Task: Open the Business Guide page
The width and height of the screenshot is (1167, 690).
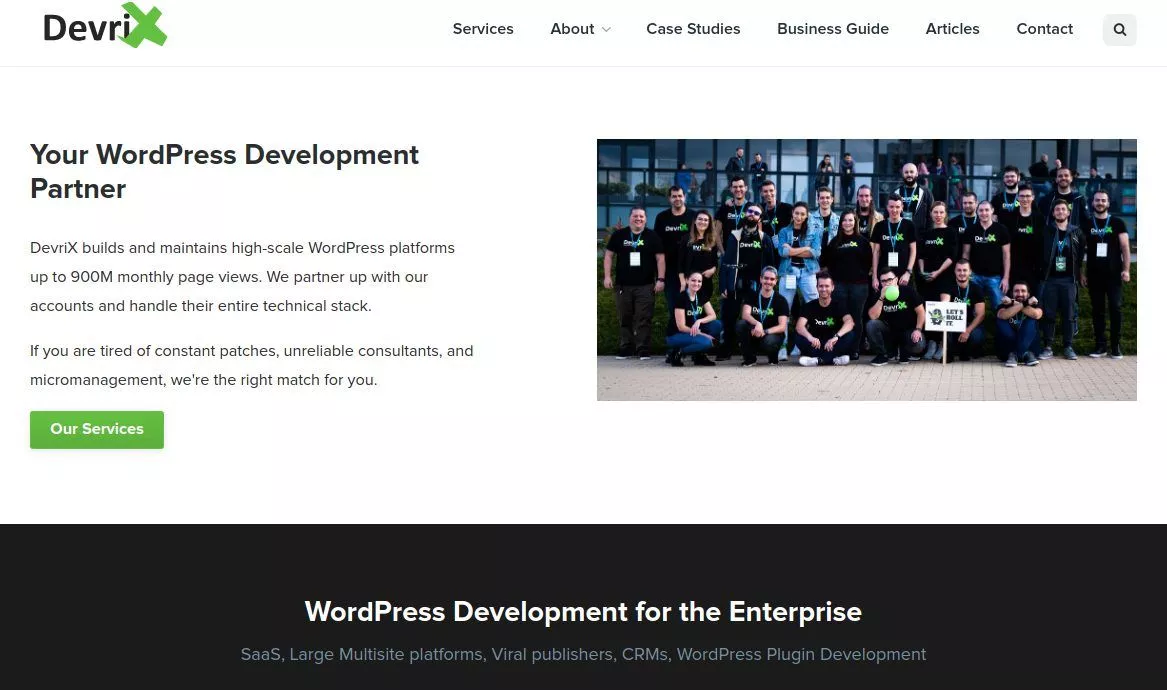Action: (x=833, y=29)
